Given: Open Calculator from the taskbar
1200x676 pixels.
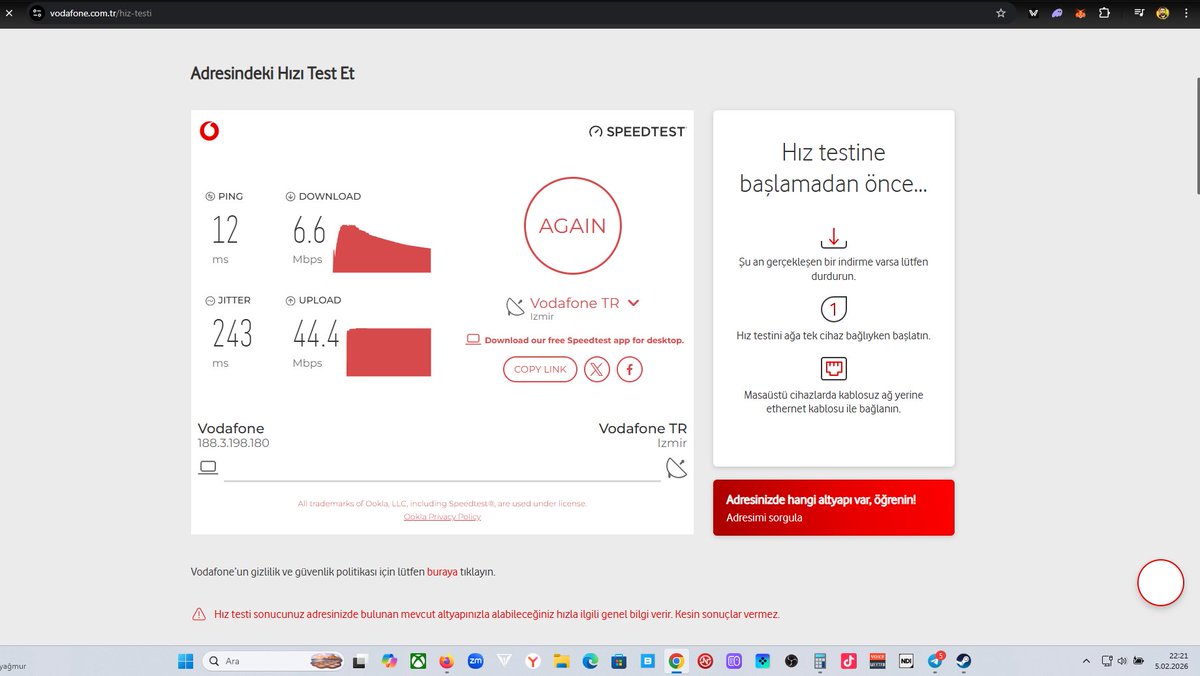Looking at the screenshot, I should [820, 661].
